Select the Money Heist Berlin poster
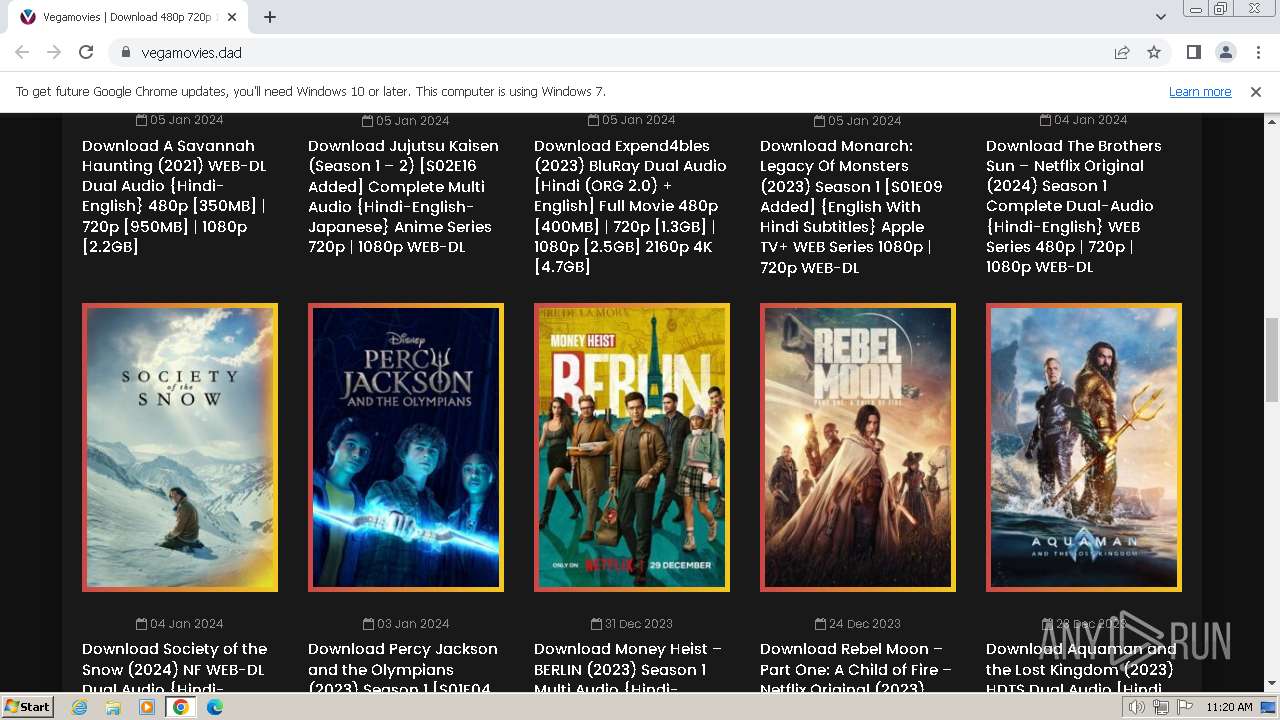Image resolution: width=1280 pixels, height=720 pixels. (x=632, y=447)
